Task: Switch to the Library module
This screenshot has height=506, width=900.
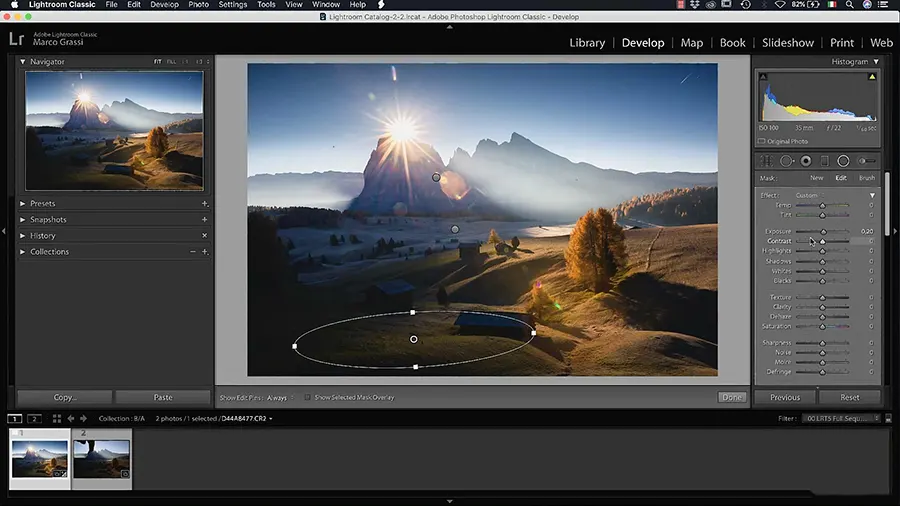Action: click(587, 43)
